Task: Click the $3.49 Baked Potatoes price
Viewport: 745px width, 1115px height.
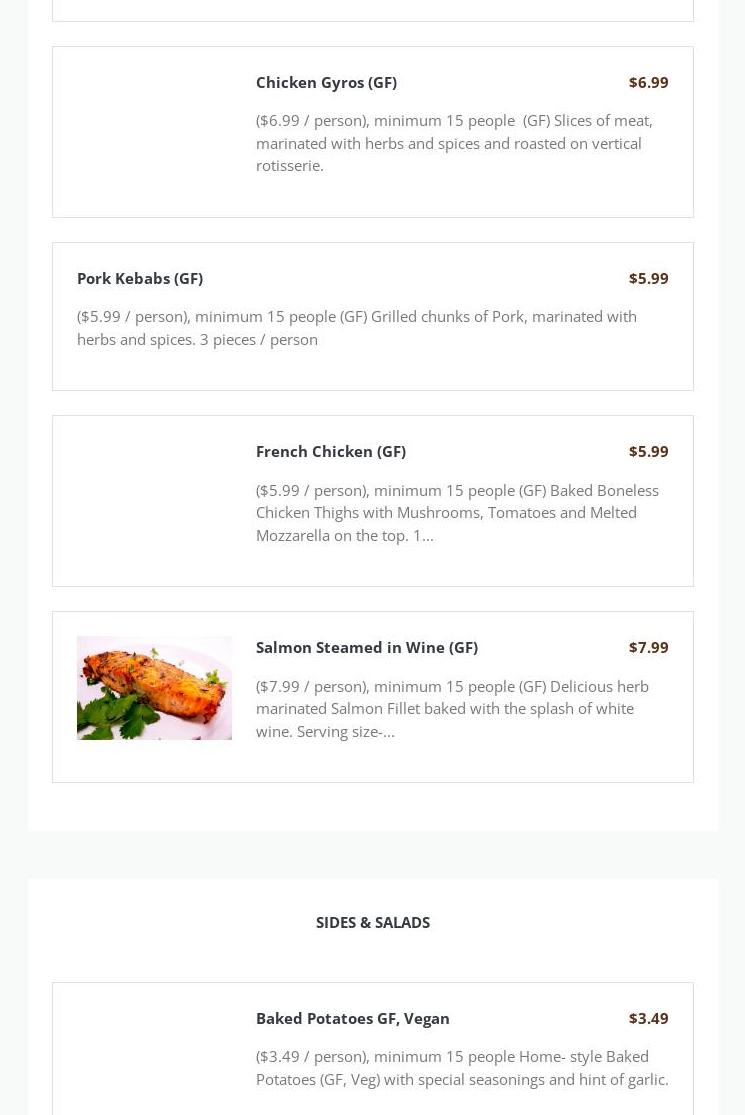Action: (x=648, y=1018)
